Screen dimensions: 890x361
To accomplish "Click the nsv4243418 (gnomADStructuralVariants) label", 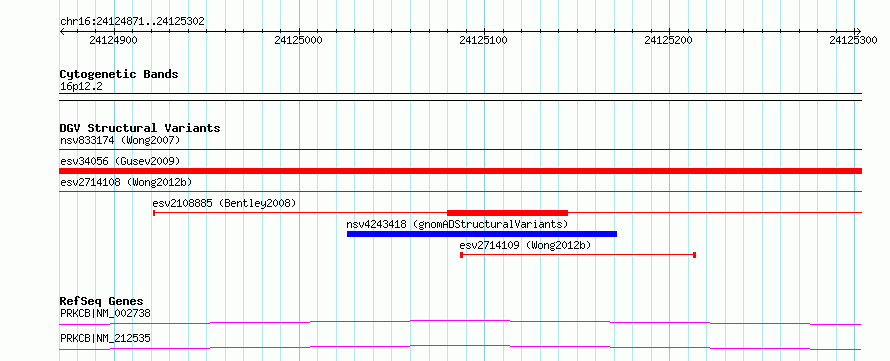I will 457,224.
